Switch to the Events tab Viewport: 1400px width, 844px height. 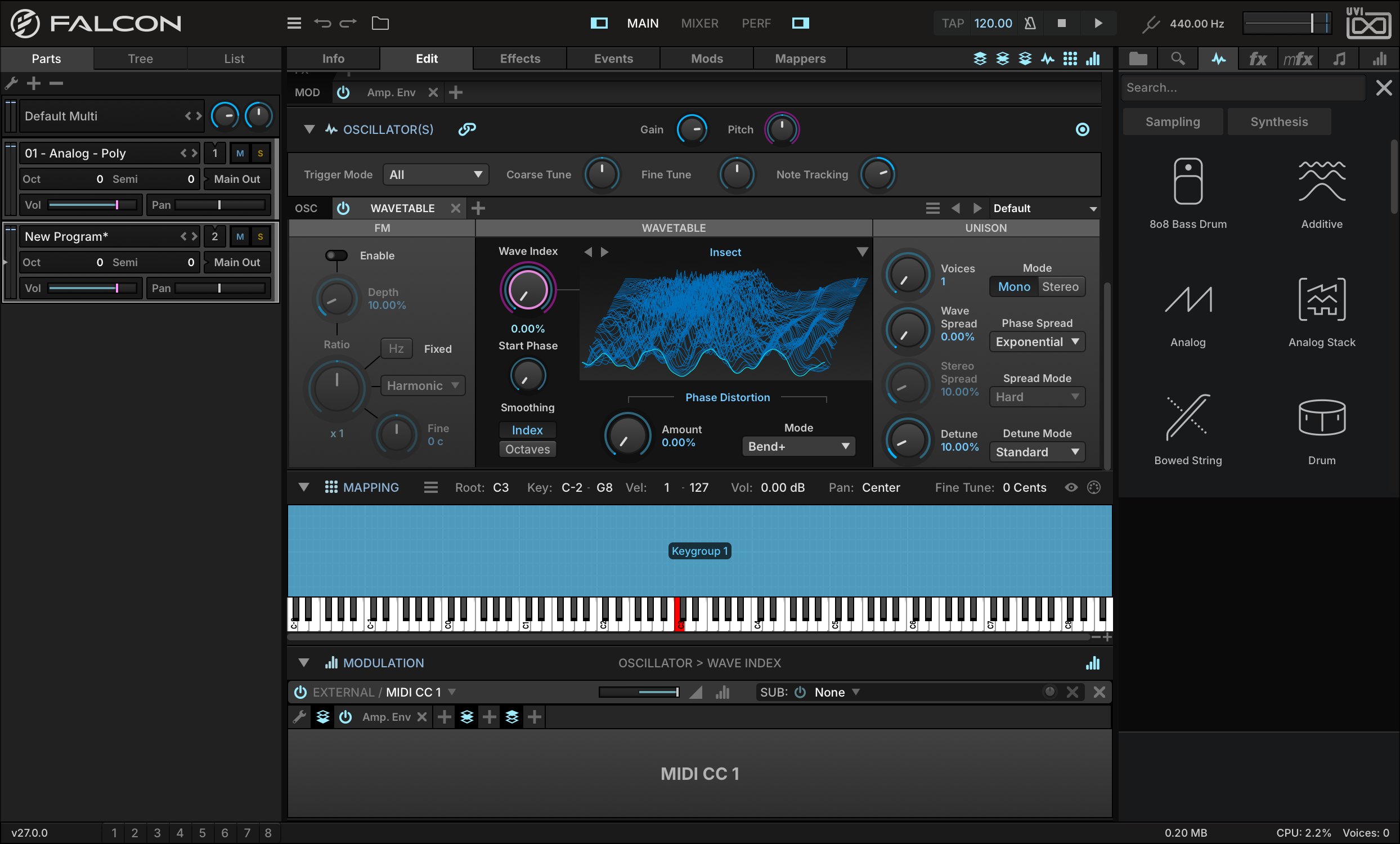click(x=613, y=59)
